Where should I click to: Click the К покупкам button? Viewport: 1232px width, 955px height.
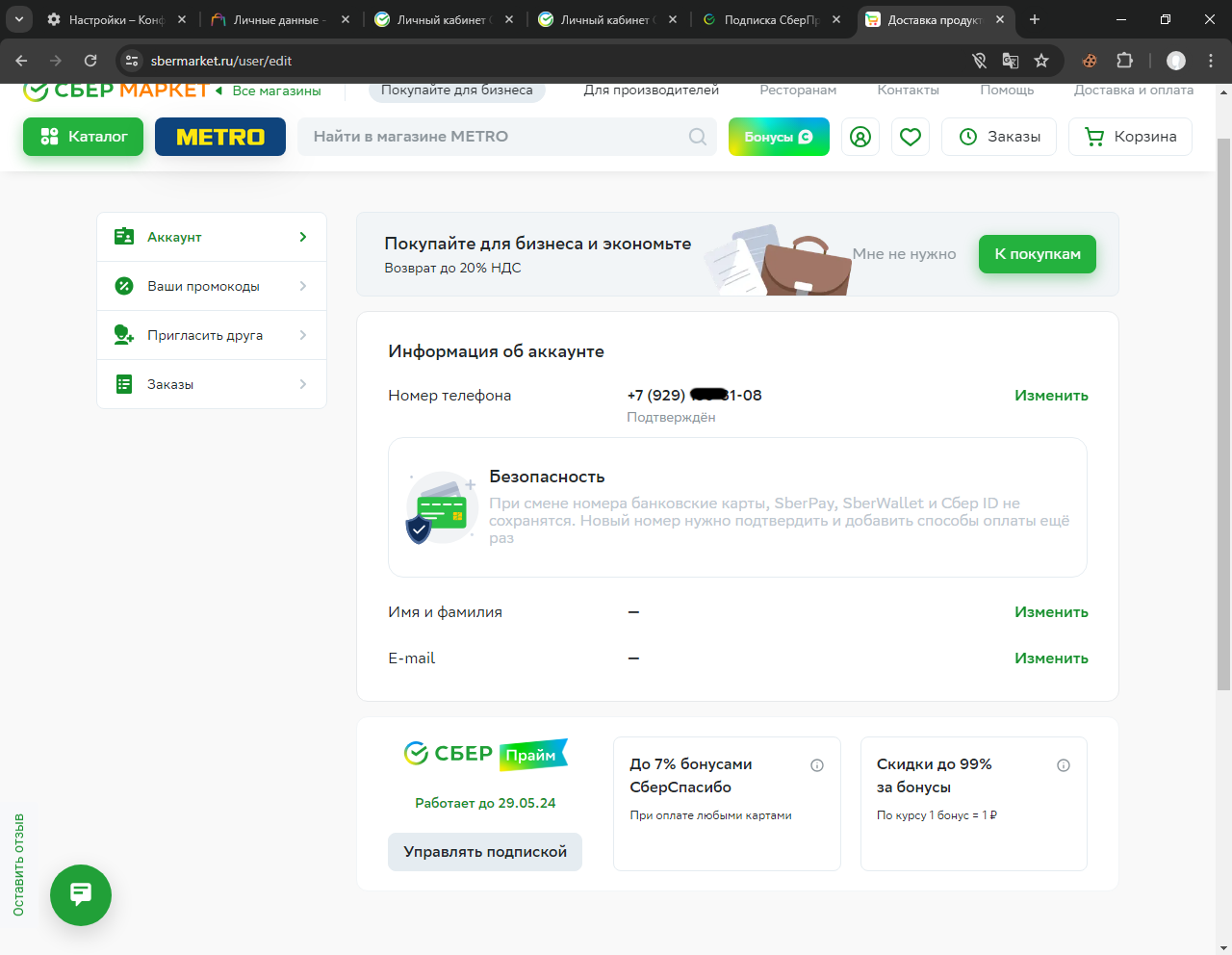tap(1038, 254)
